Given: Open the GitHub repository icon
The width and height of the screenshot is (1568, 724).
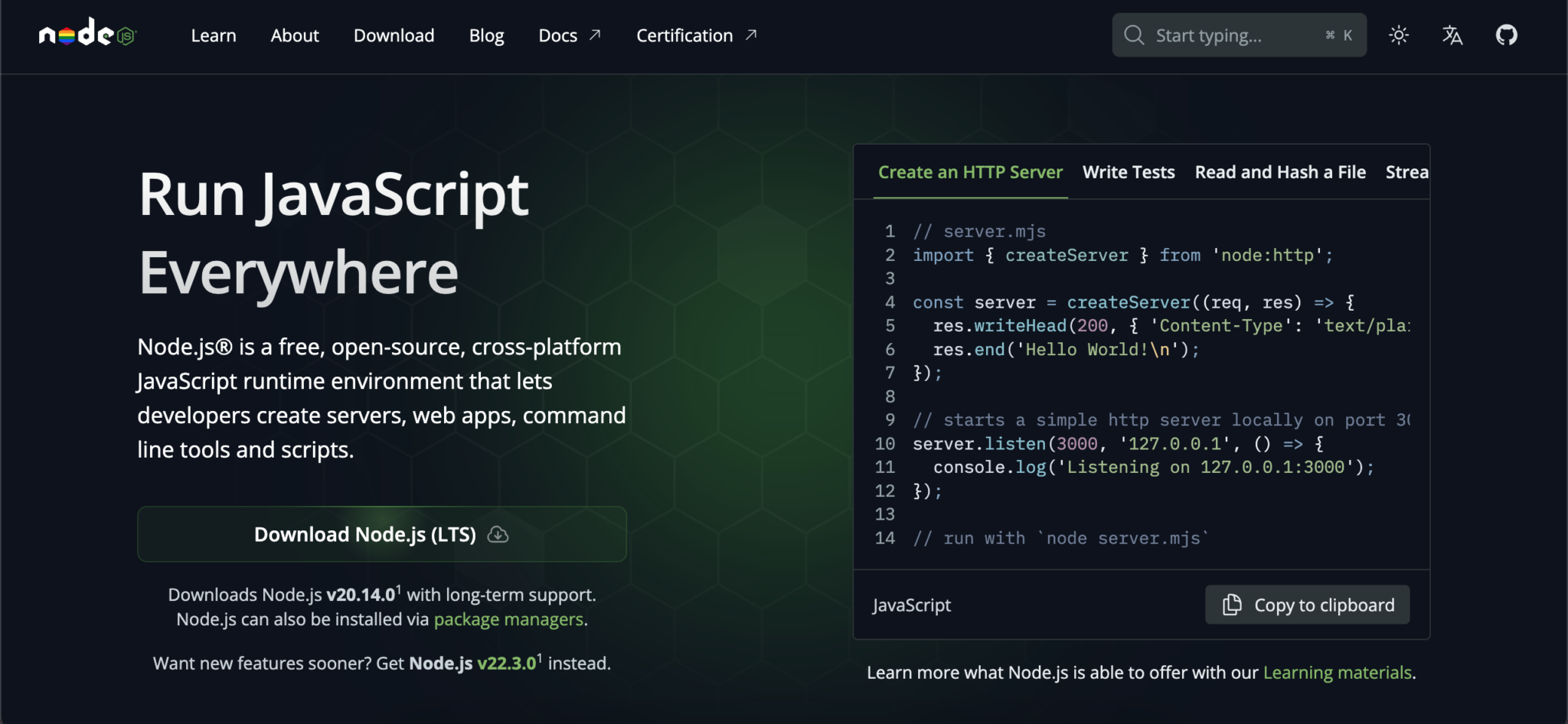Looking at the screenshot, I should (1506, 35).
